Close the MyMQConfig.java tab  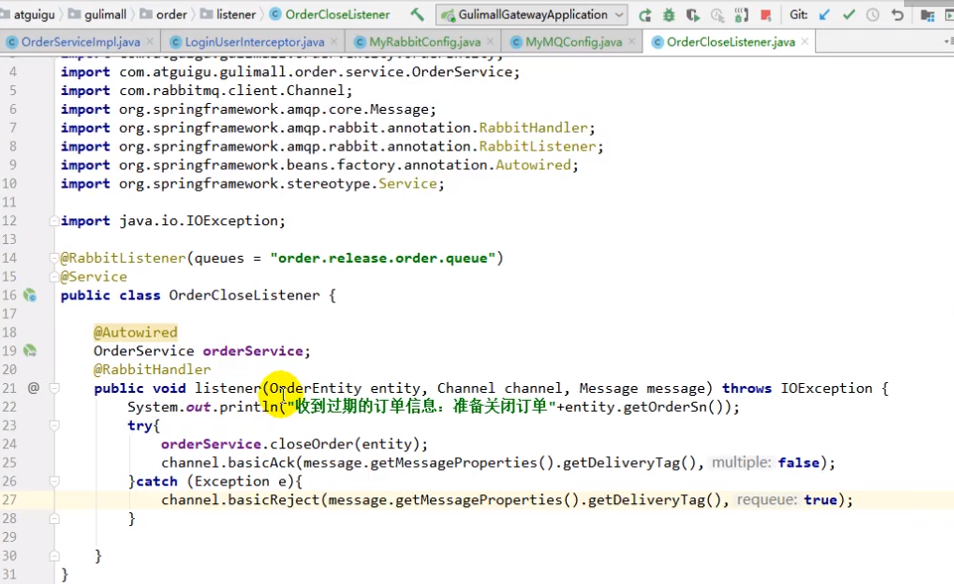click(x=633, y=42)
